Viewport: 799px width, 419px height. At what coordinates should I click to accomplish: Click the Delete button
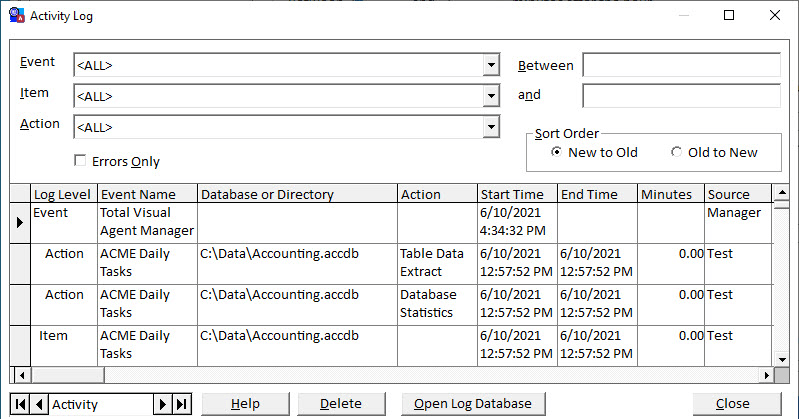[x=341, y=404]
